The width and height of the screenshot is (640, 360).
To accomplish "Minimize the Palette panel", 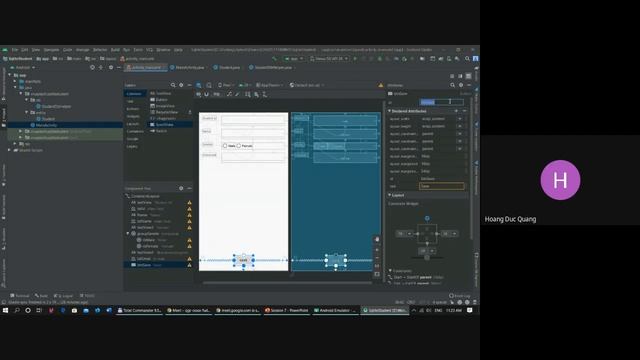I will (x=189, y=85).
